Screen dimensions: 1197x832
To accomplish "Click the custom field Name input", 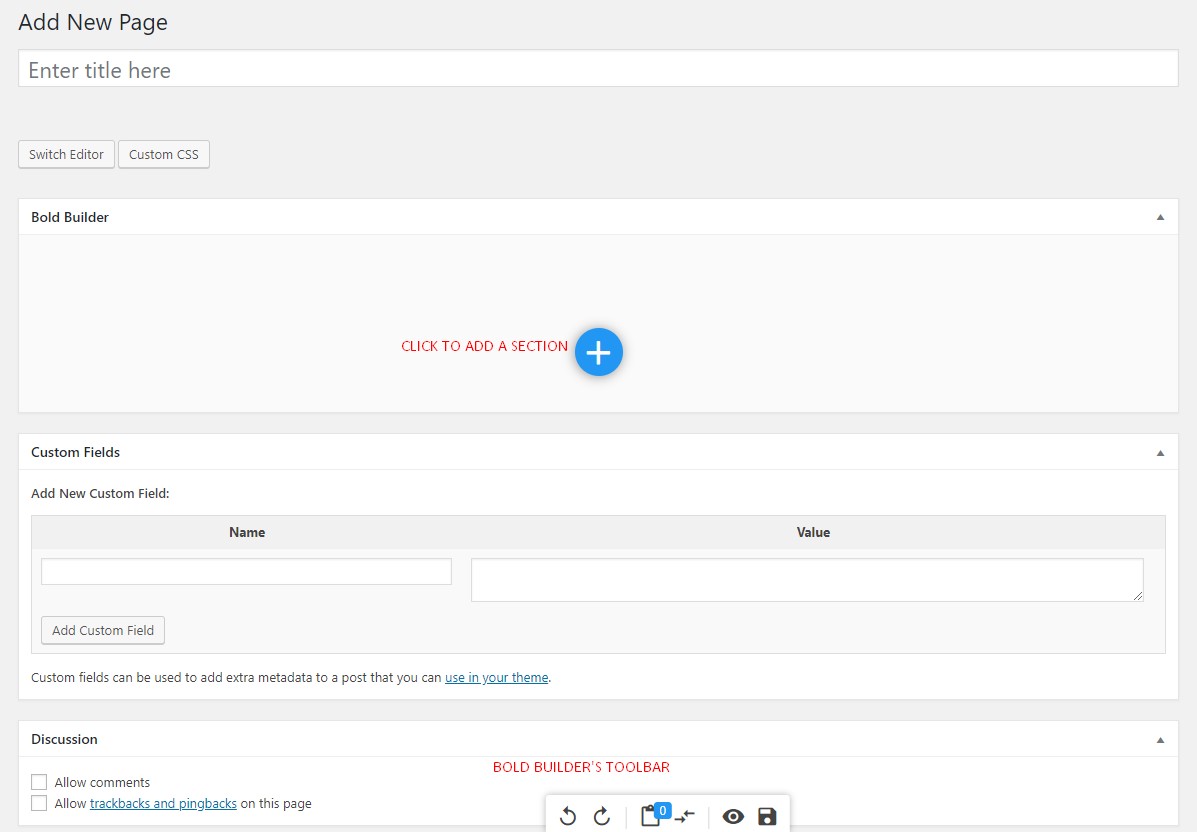I will pyautogui.click(x=247, y=572).
